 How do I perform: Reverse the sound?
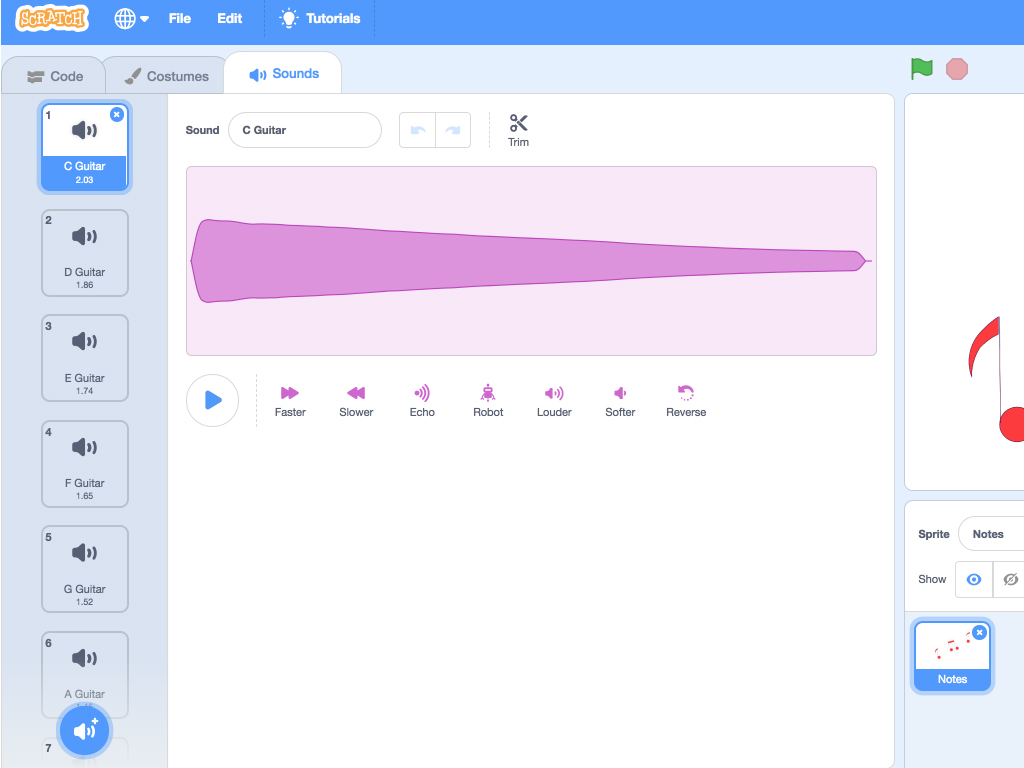pyautogui.click(x=686, y=401)
